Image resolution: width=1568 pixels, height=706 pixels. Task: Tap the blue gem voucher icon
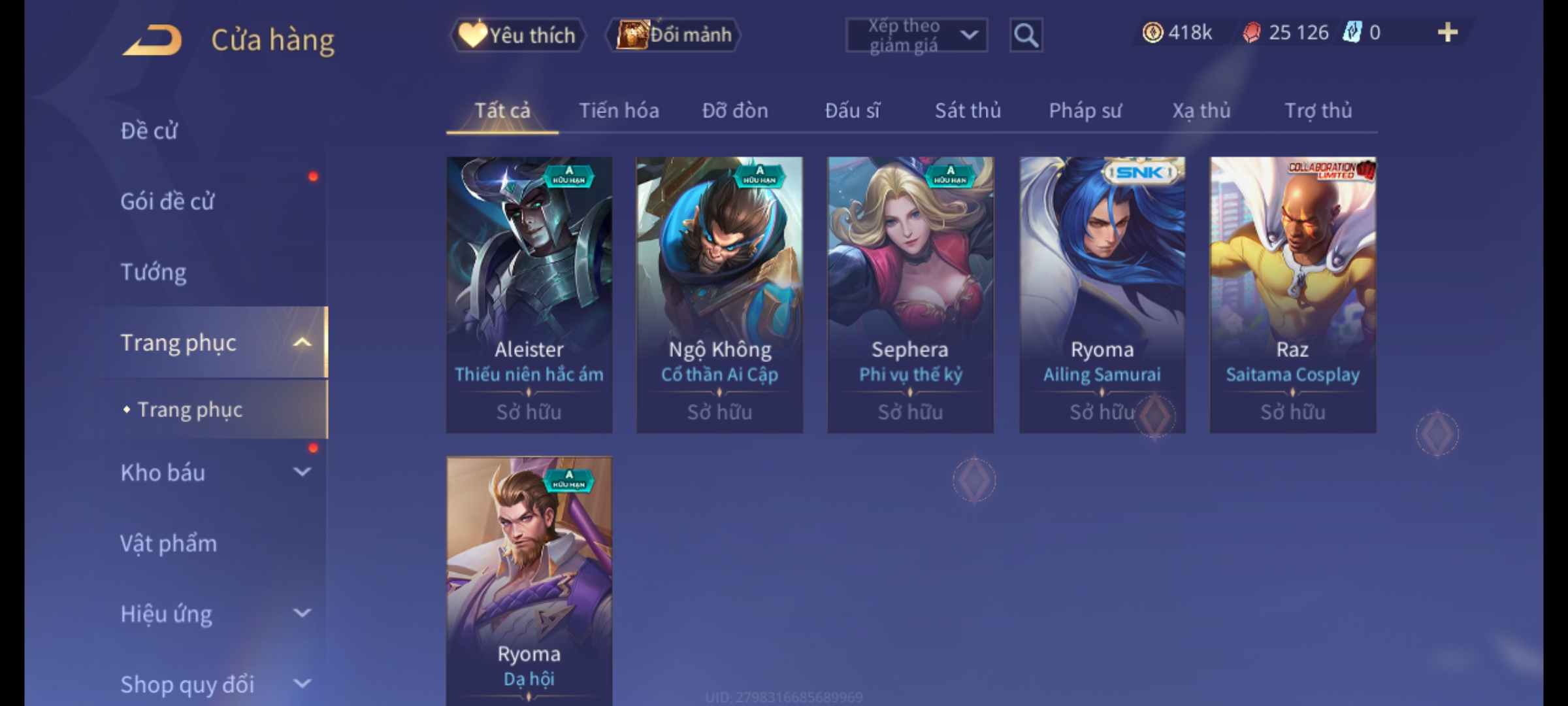(1352, 33)
